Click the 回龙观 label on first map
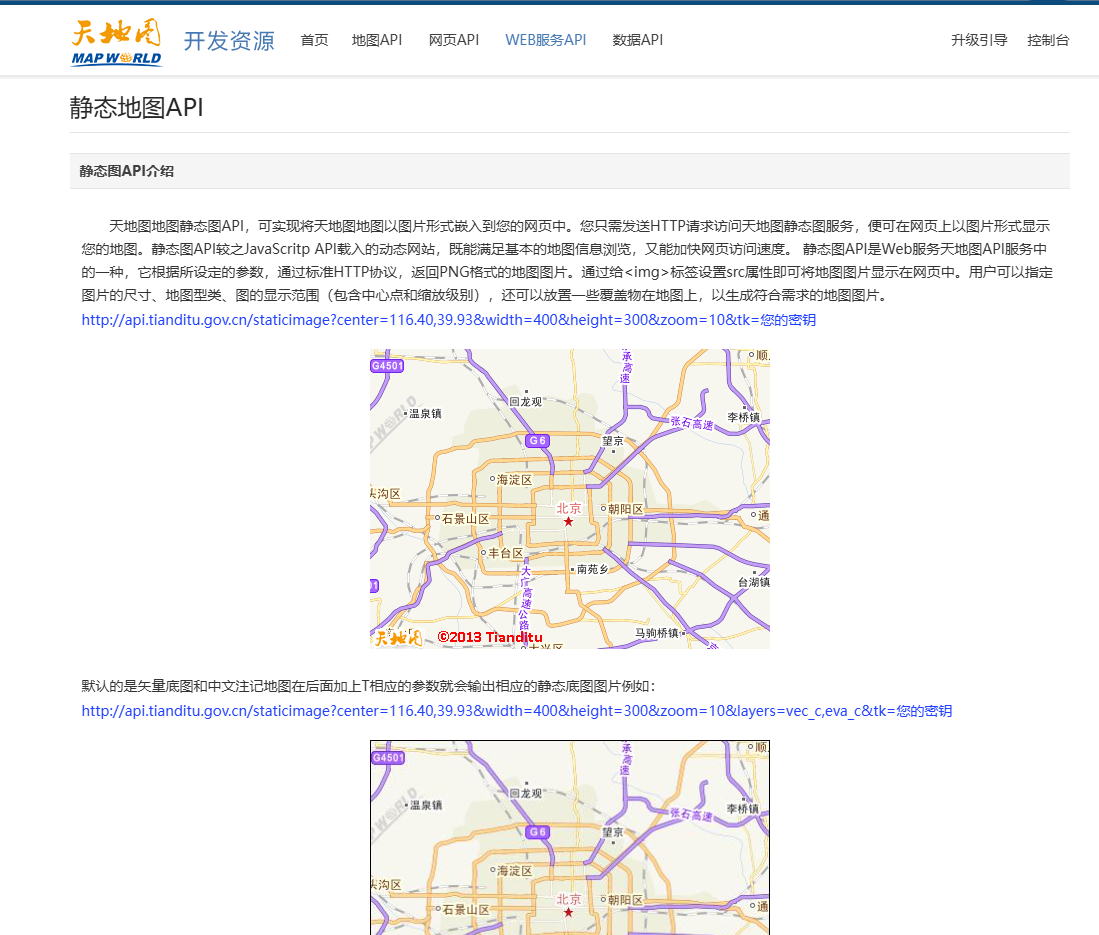1099x935 pixels. 526,402
